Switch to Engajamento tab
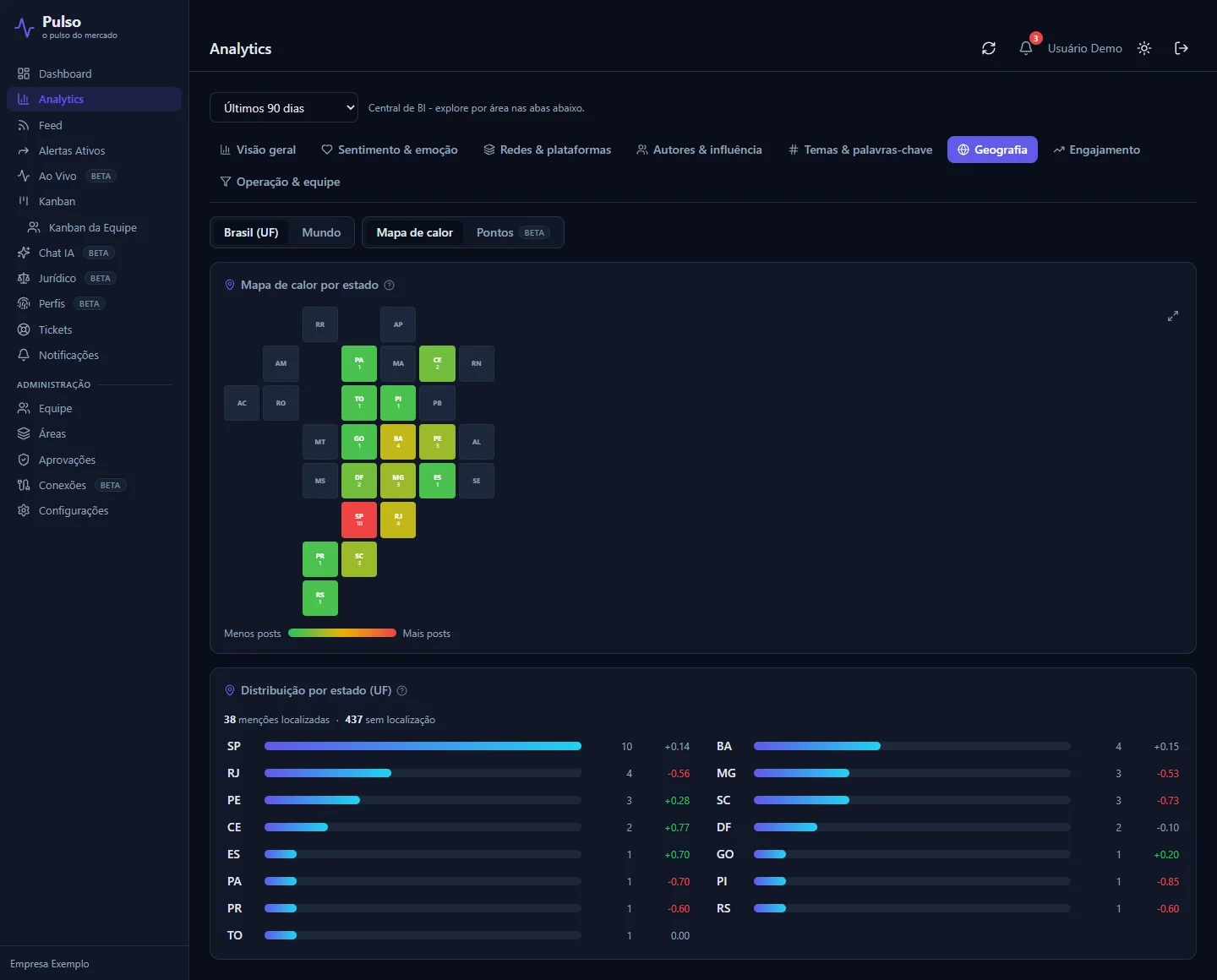Image resolution: width=1217 pixels, height=980 pixels. tap(1096, 150)
